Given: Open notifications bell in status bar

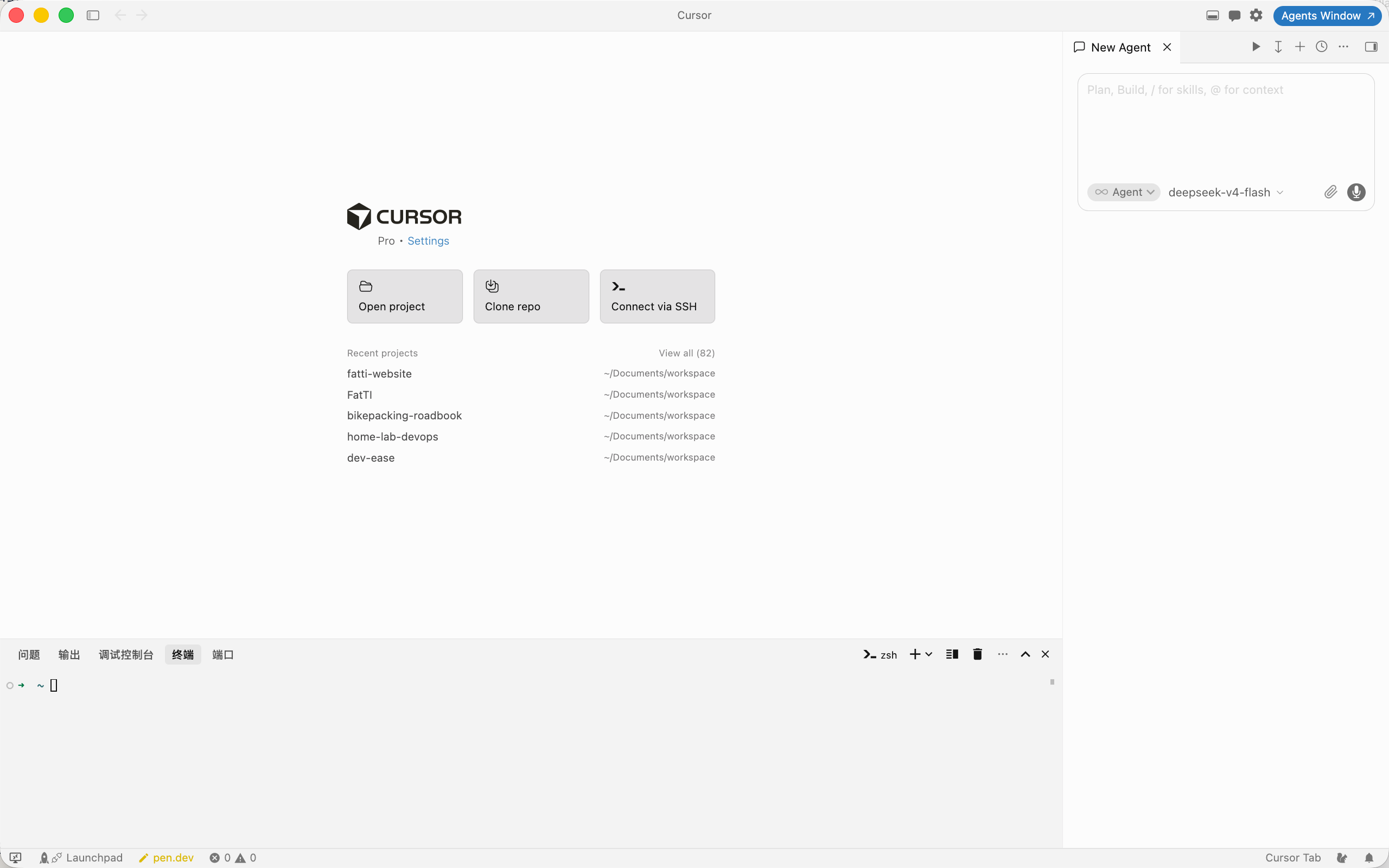Looking at the screenshot, I should click(1369, 858).
